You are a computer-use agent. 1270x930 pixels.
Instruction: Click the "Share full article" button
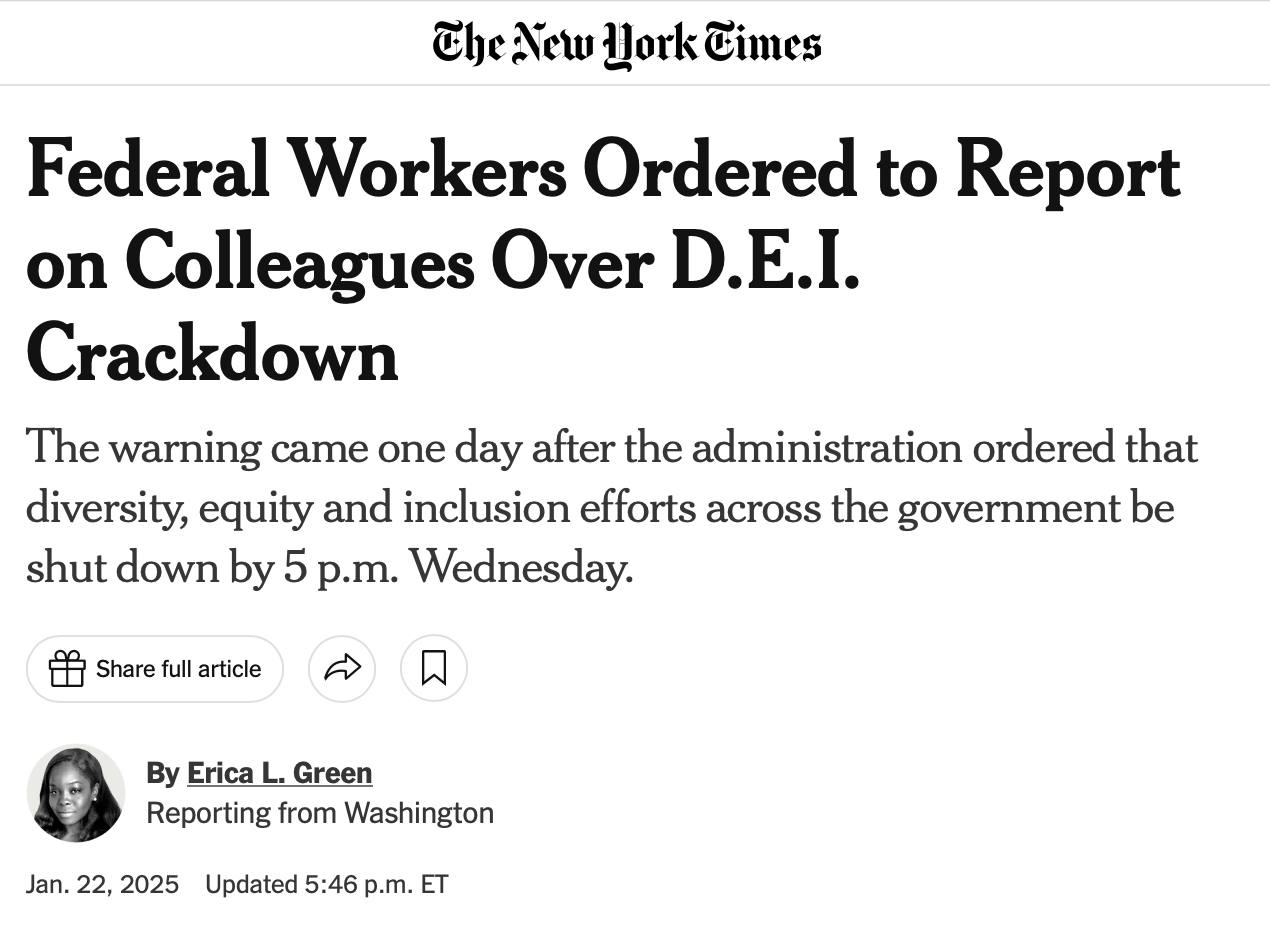[155, 669]
